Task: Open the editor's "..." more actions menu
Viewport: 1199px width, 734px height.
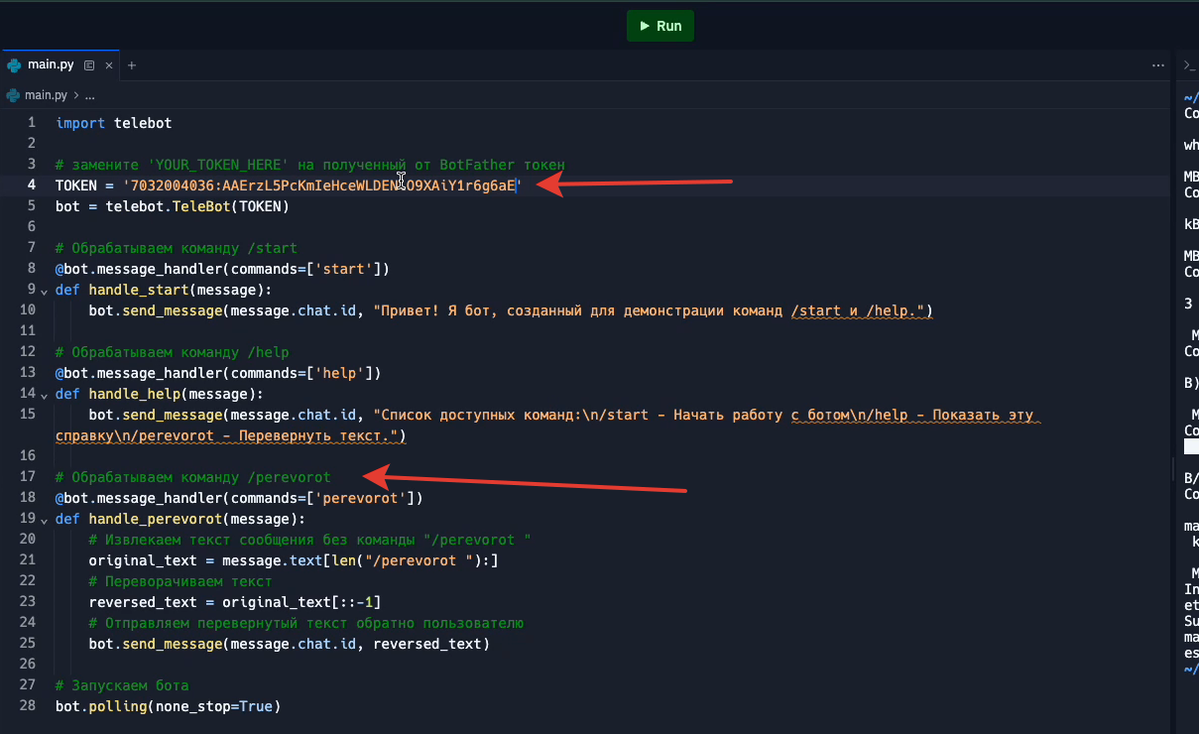Action: click(1158, 65)
